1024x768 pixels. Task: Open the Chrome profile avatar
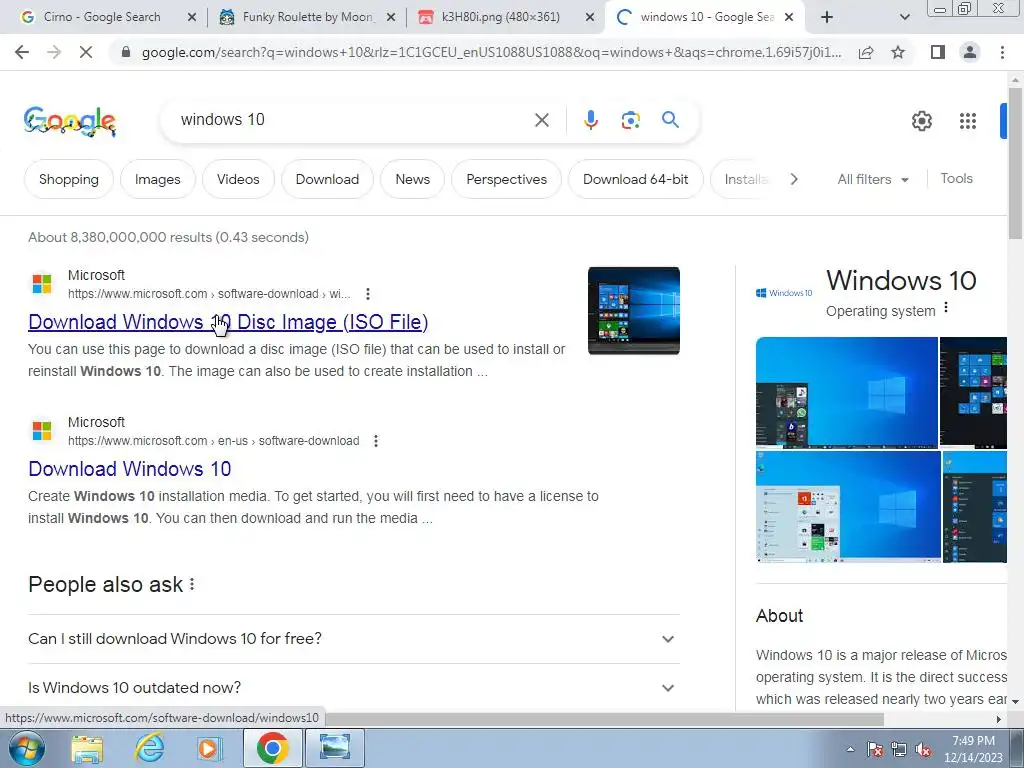tap(970, 52)
